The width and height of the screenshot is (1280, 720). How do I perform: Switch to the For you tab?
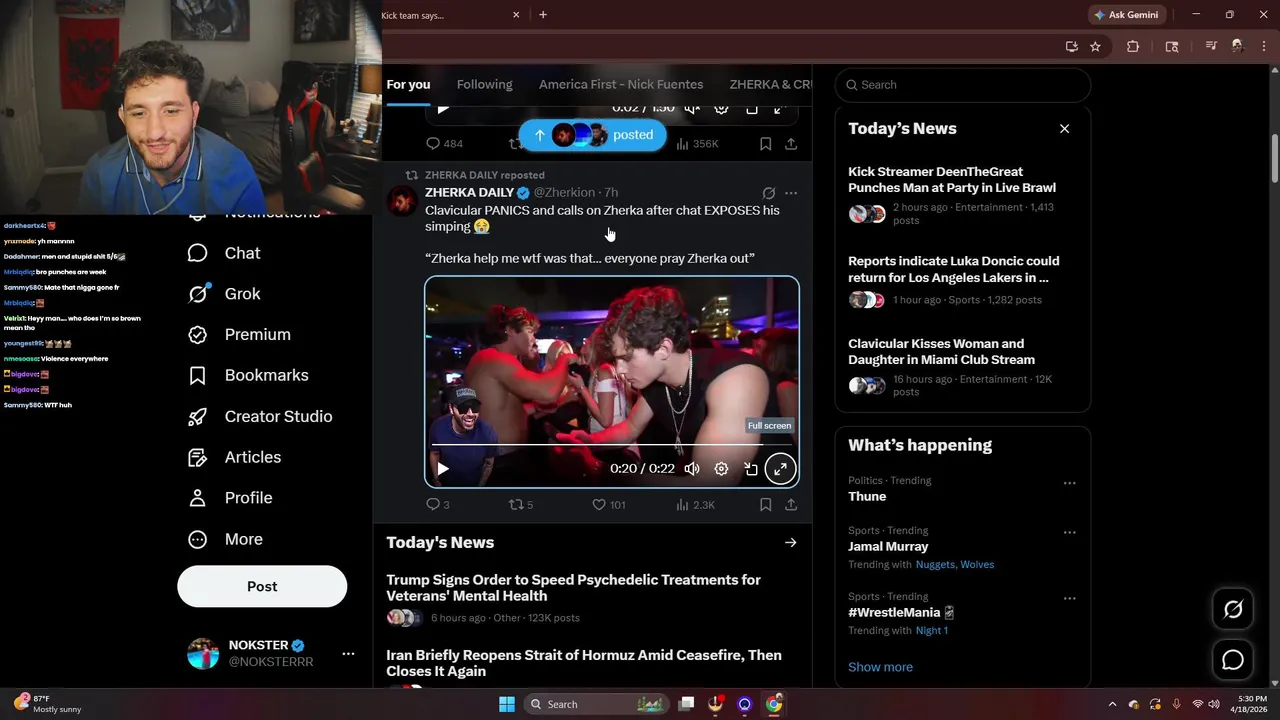[408, 85]
